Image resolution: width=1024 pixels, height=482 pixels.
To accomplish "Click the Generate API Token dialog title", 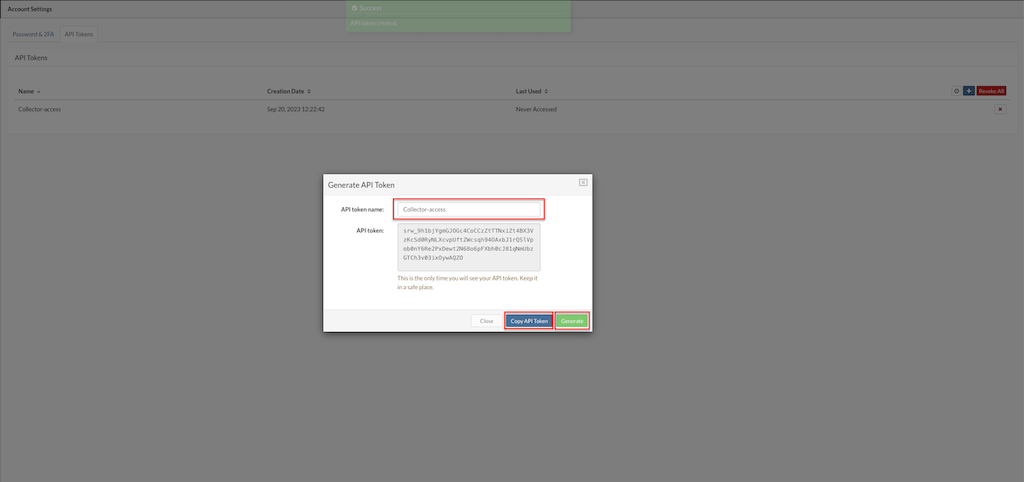I will [361, 185].
